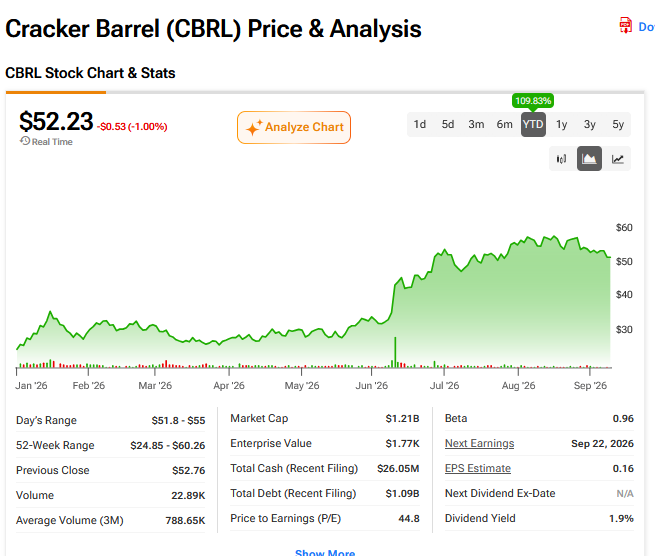The image size is (655, 556).
Task: Switch chart to 6m range
Action: [x=504, y=124]
